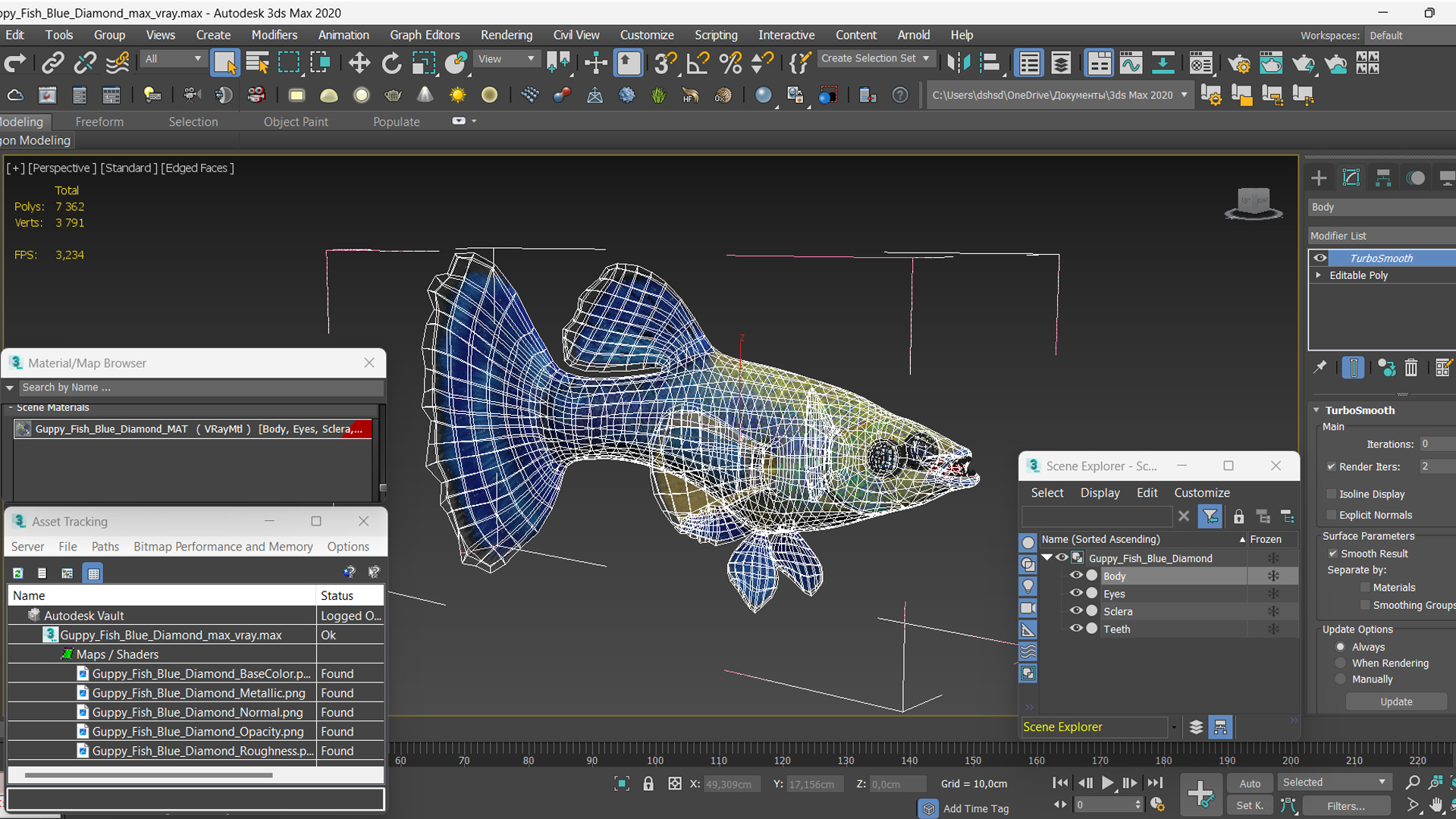1456x819 pixels.
Task: Click the Select and Link icon
Action: point(52,63)
